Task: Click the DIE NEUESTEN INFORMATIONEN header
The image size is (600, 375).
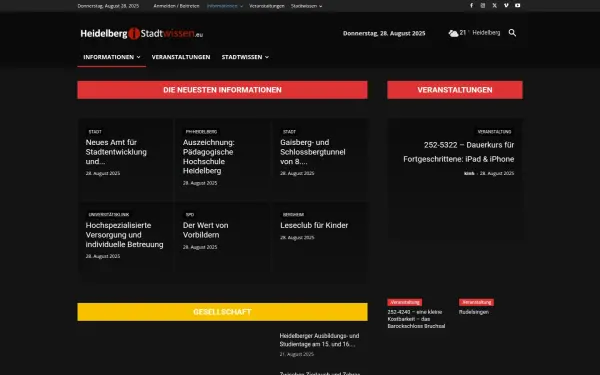Action: 222,90
